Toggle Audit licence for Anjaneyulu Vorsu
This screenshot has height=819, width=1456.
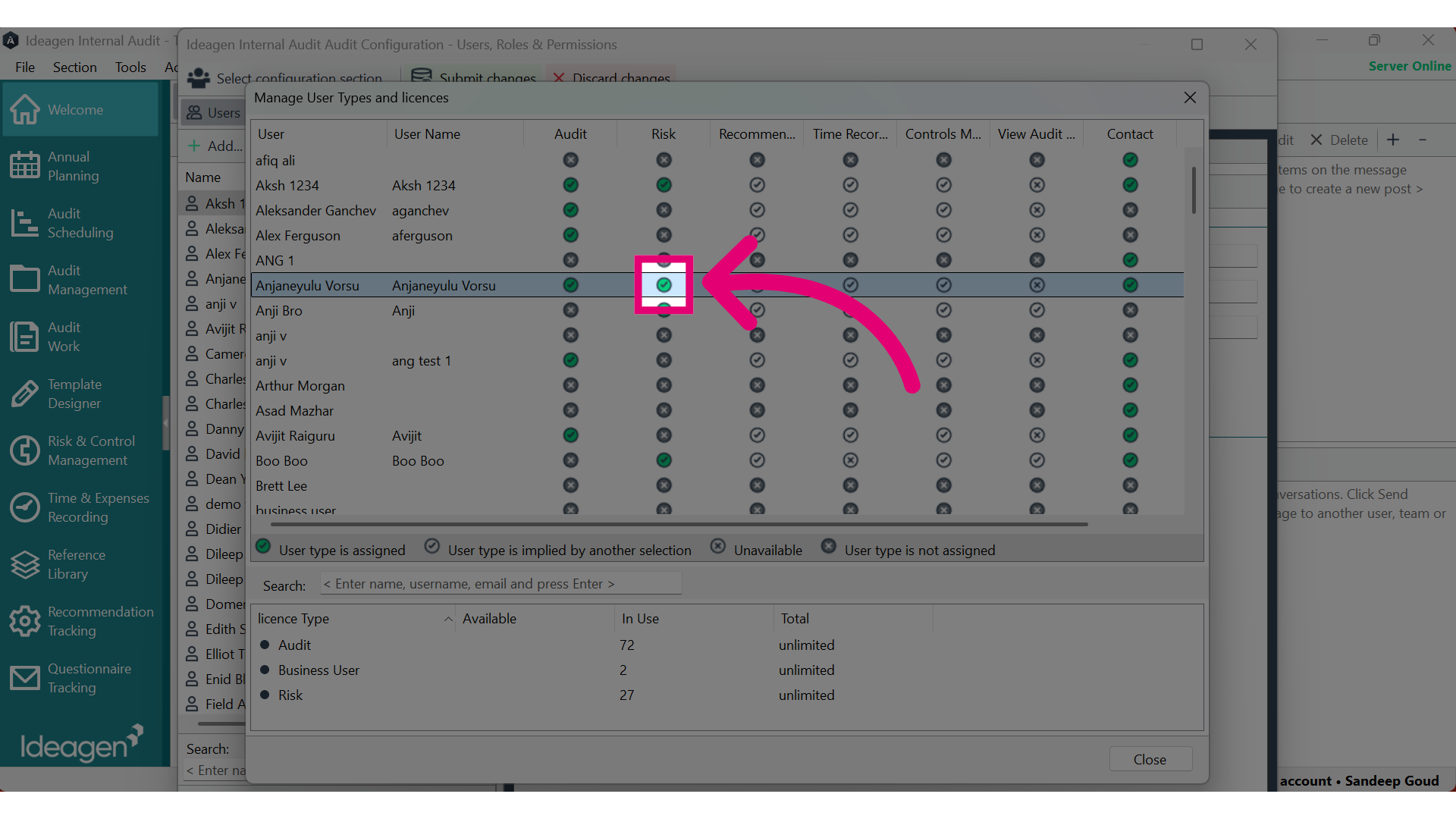[x=571, y=285]
